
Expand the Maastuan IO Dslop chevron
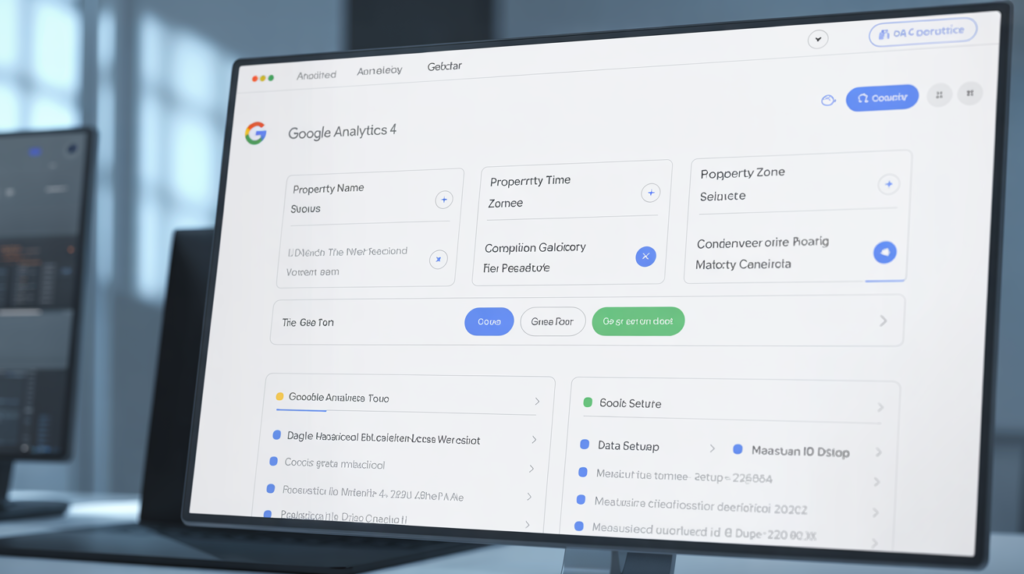879,452
